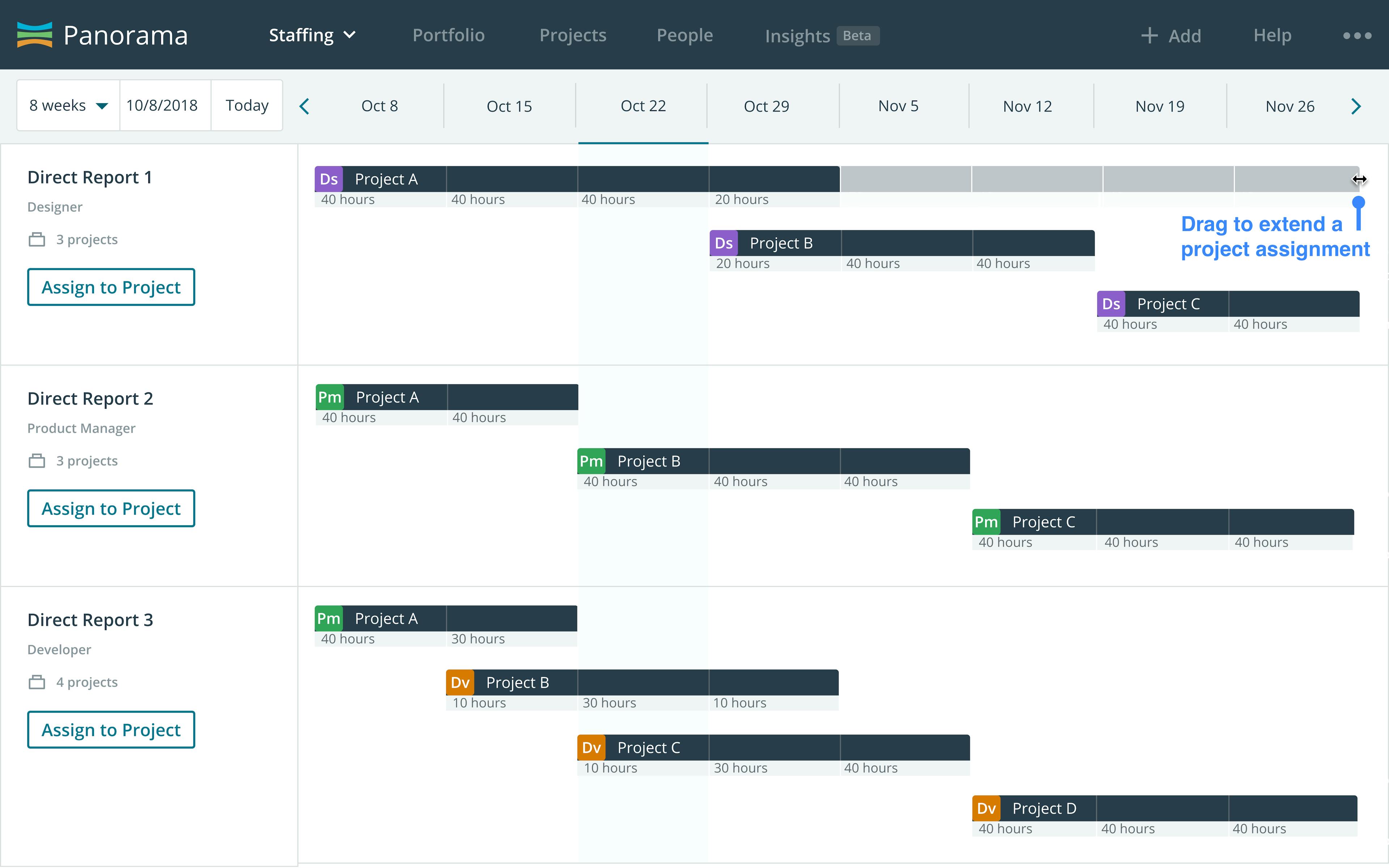
Task: Expand the 8 weeks range dropdown
Action: pos(68,106)
